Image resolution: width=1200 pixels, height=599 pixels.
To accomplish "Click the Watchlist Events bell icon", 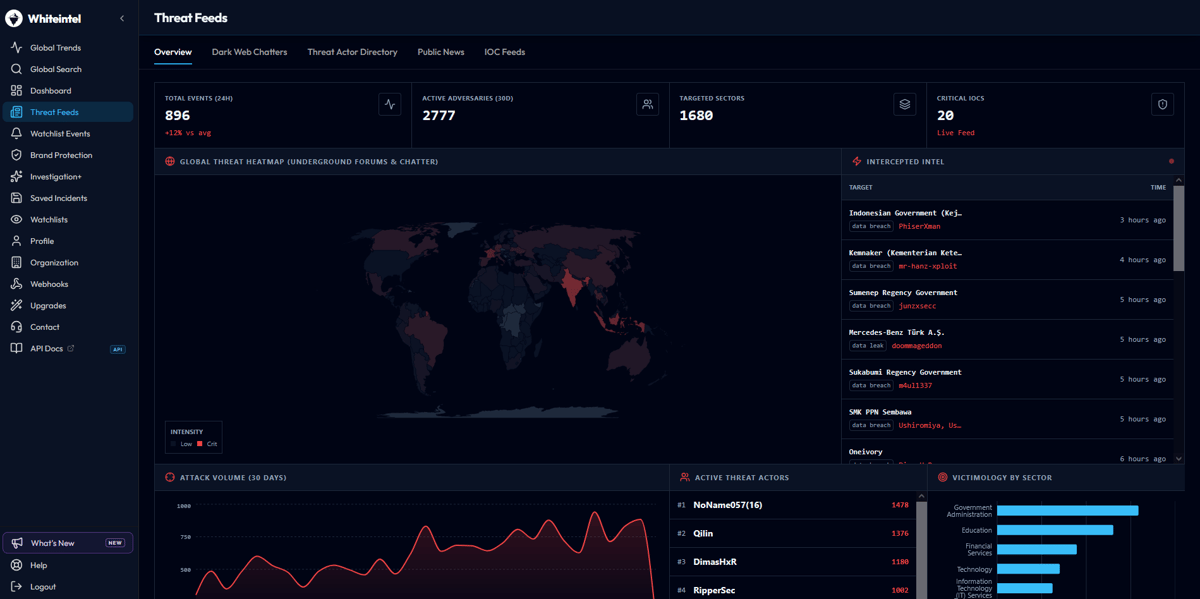I will (x=16, y=134).
